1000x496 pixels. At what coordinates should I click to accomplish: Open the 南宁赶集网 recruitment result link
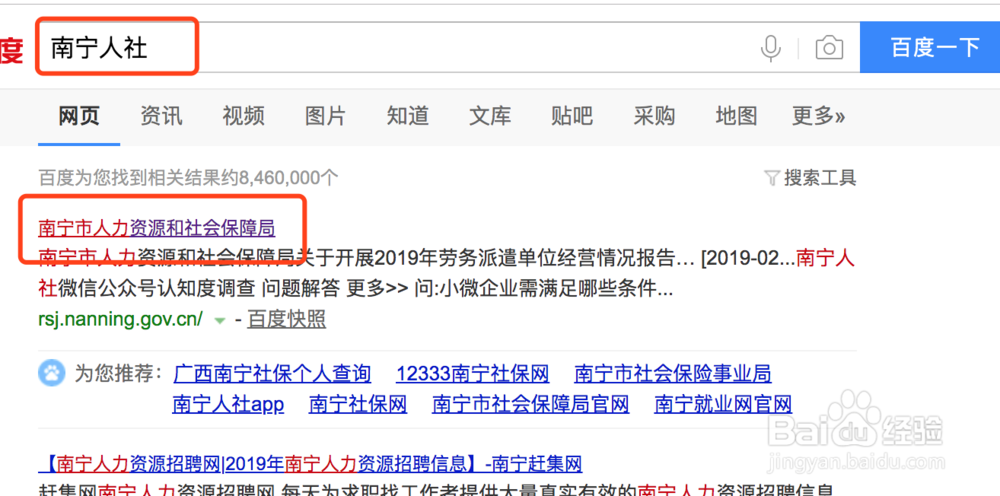pos(310,463)
